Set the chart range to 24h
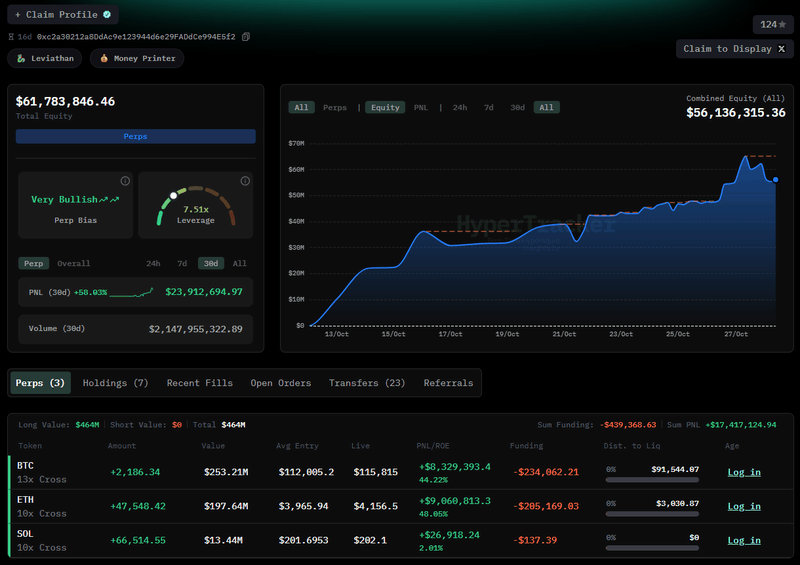Screen dimensions: 800x565 [460, 107]
